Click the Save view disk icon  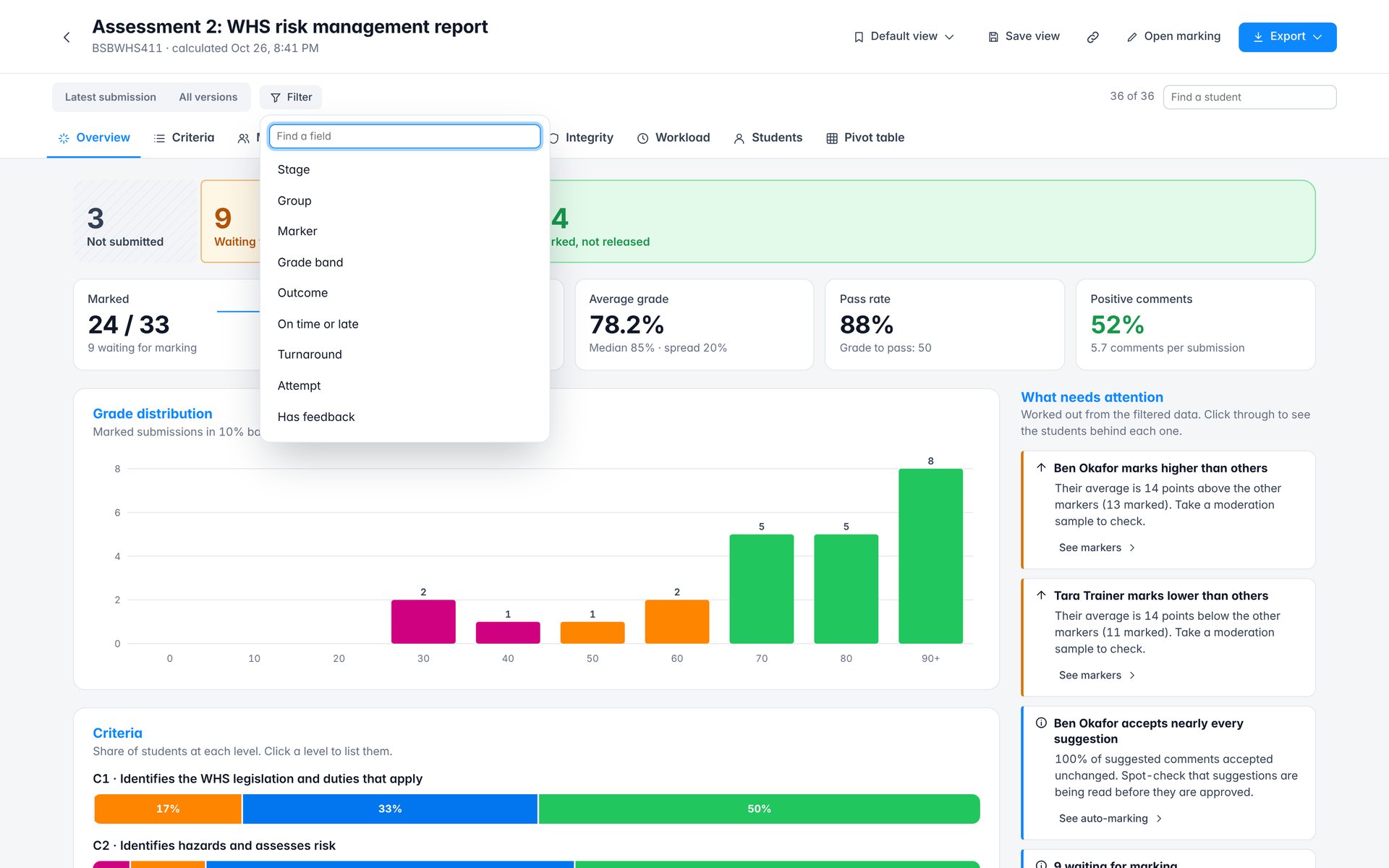(993, 37)
